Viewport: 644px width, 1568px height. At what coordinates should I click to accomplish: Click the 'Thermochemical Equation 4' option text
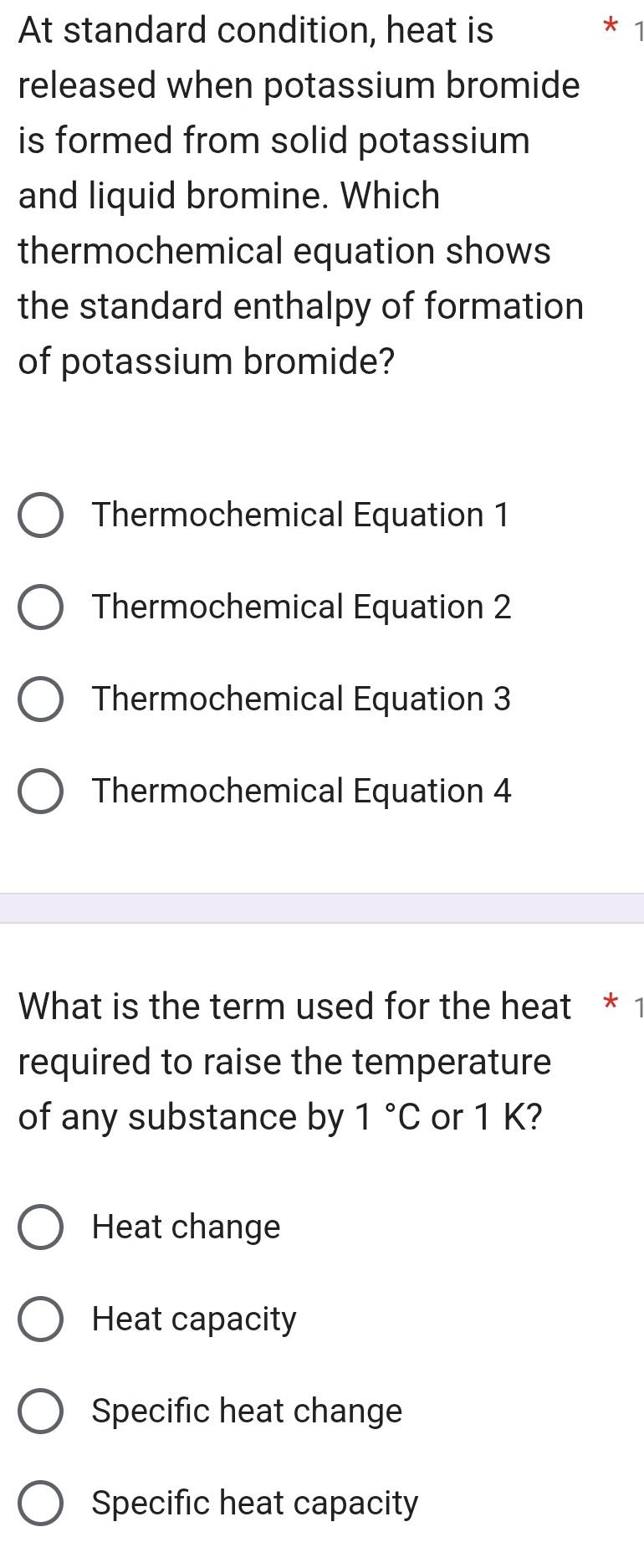(x=301, y=792)
